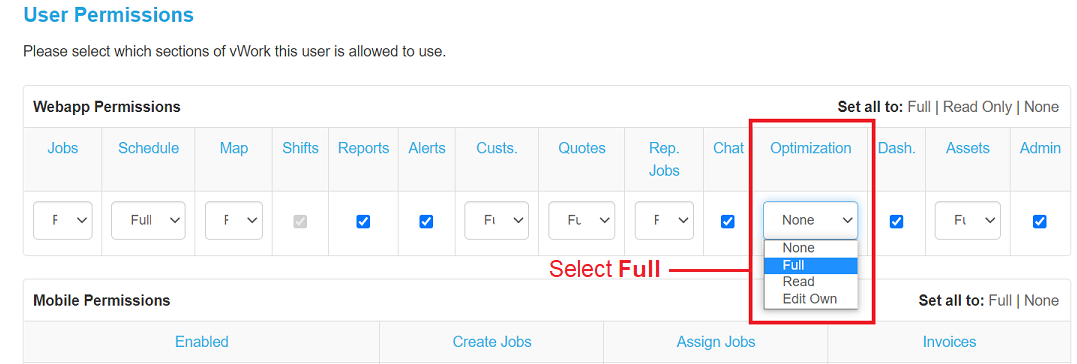Open the Optimization permission dropdown
Viewport: 1077px width, 364px height.
click(x=810, y=220)
